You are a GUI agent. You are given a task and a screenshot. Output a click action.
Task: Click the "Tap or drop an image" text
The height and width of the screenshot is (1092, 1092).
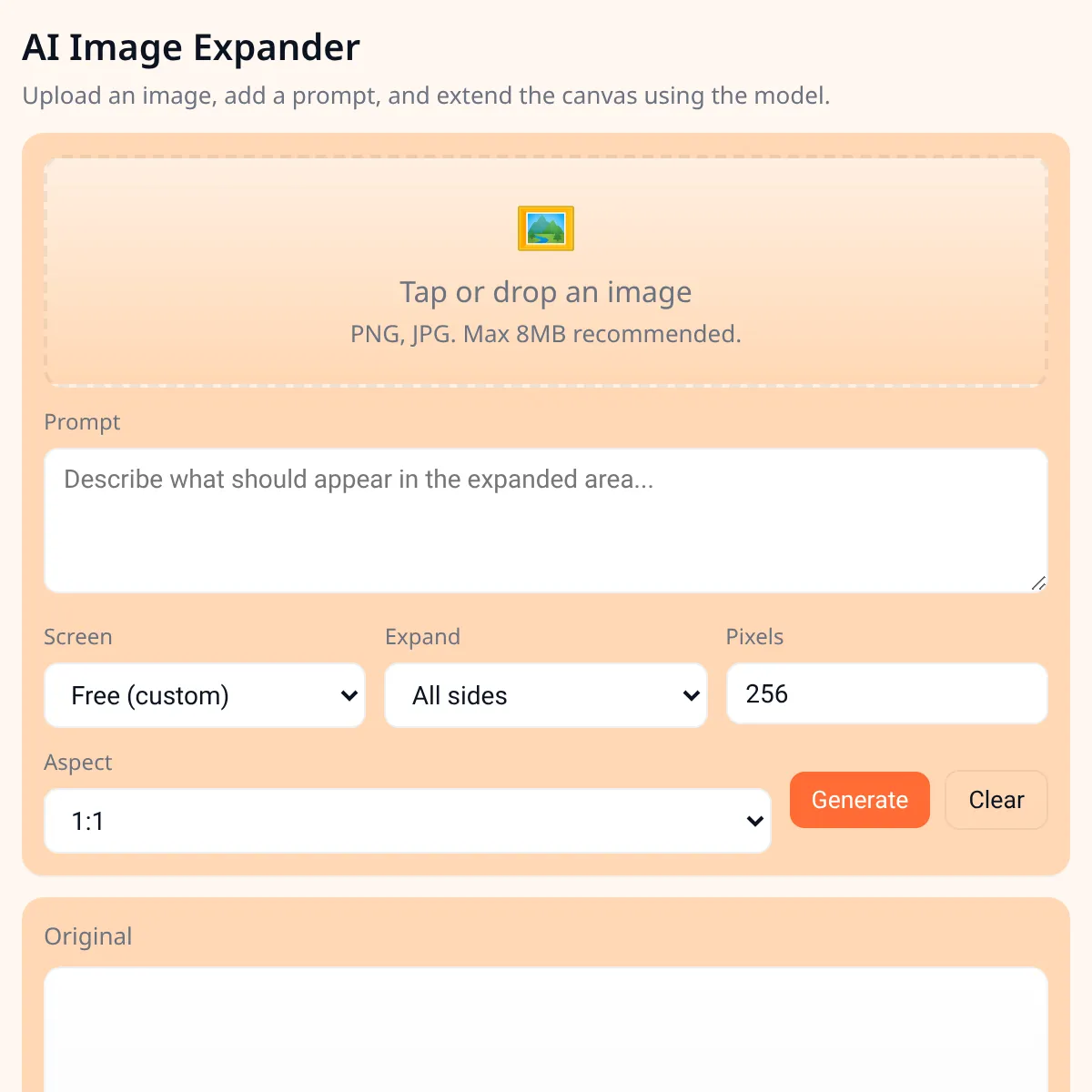click(x=546, y=292)
